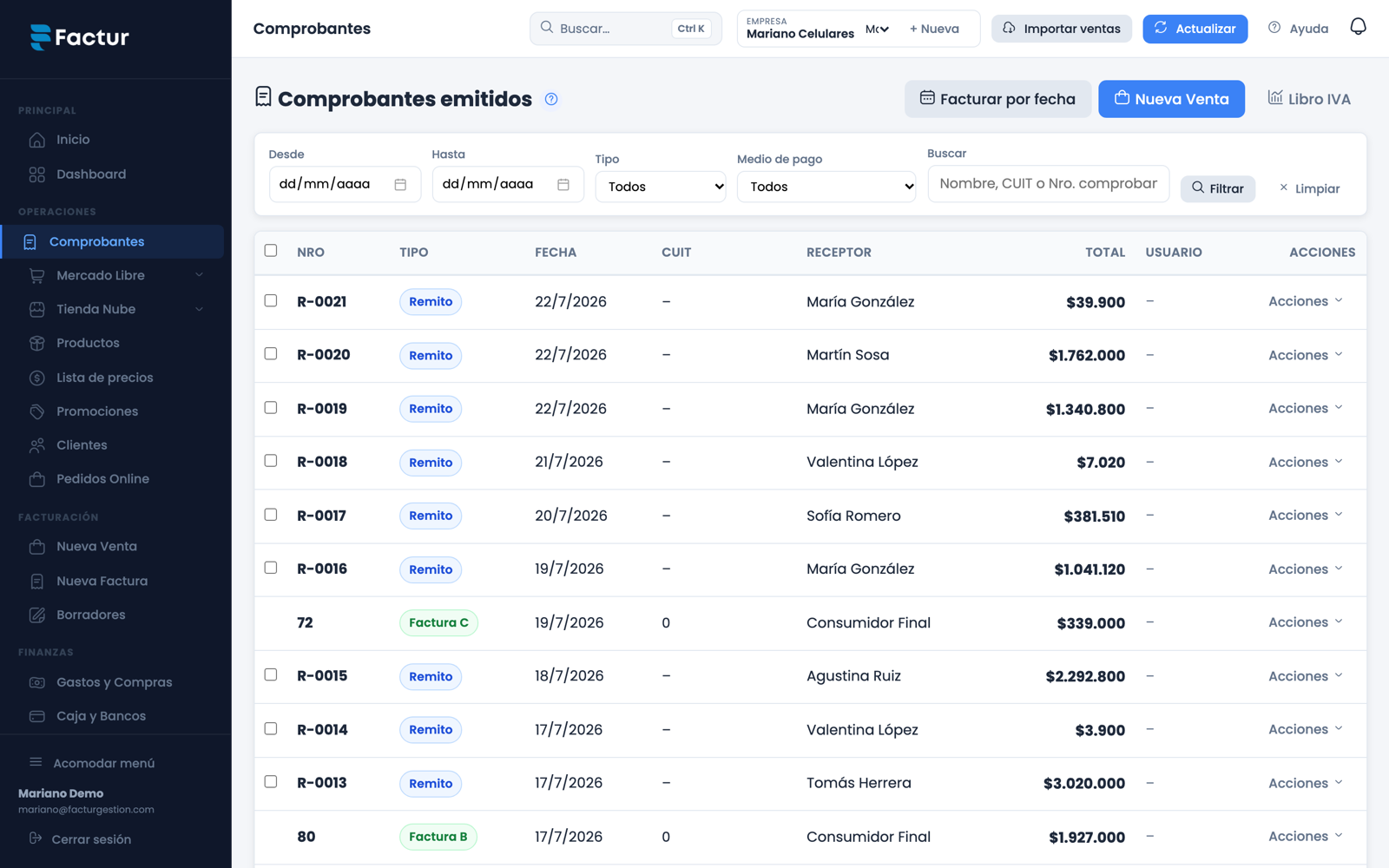Open the Tipo filter dropdown
Viewport: 1389px width, 868px height.
coord(661,187)
